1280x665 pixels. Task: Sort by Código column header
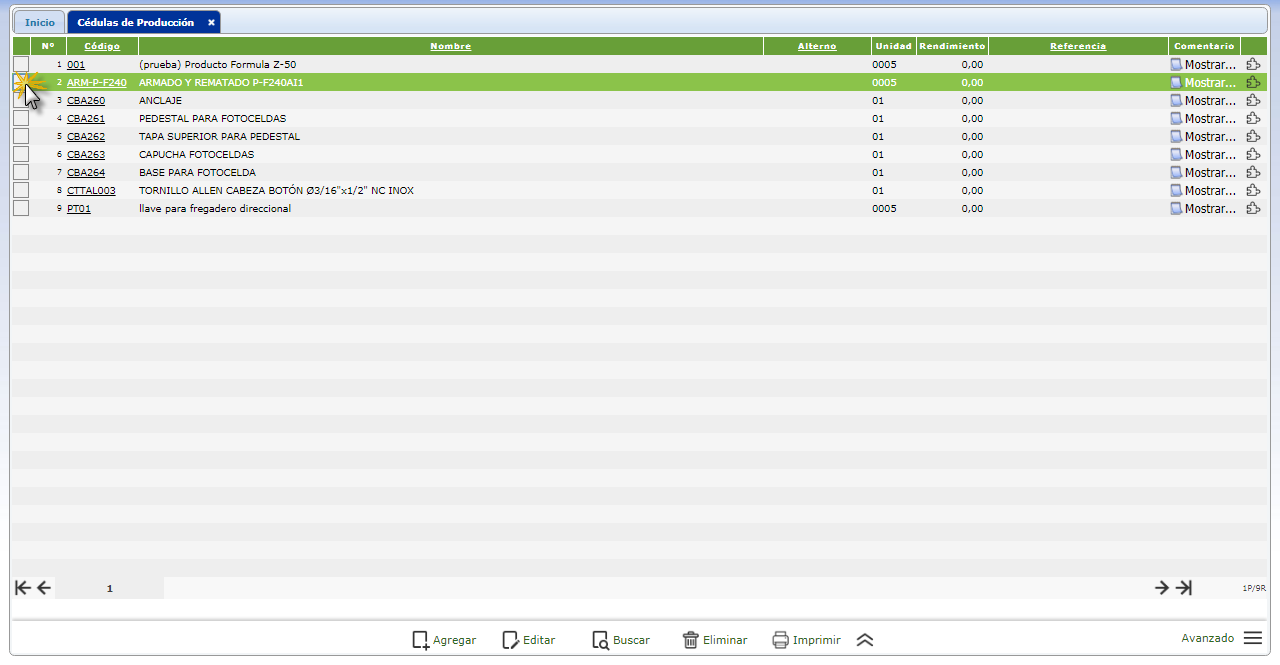click(x=102, y=46)
